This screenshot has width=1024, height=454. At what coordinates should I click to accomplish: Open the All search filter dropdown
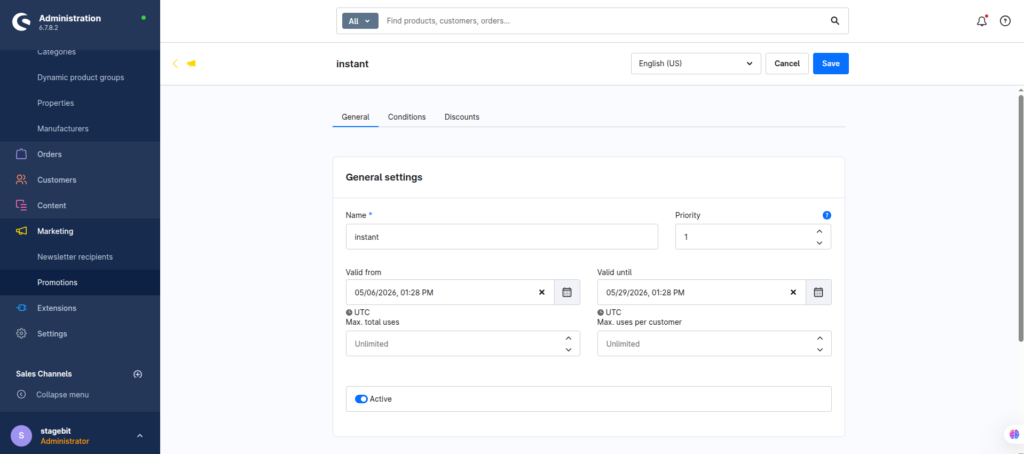(x=360, y=21)
